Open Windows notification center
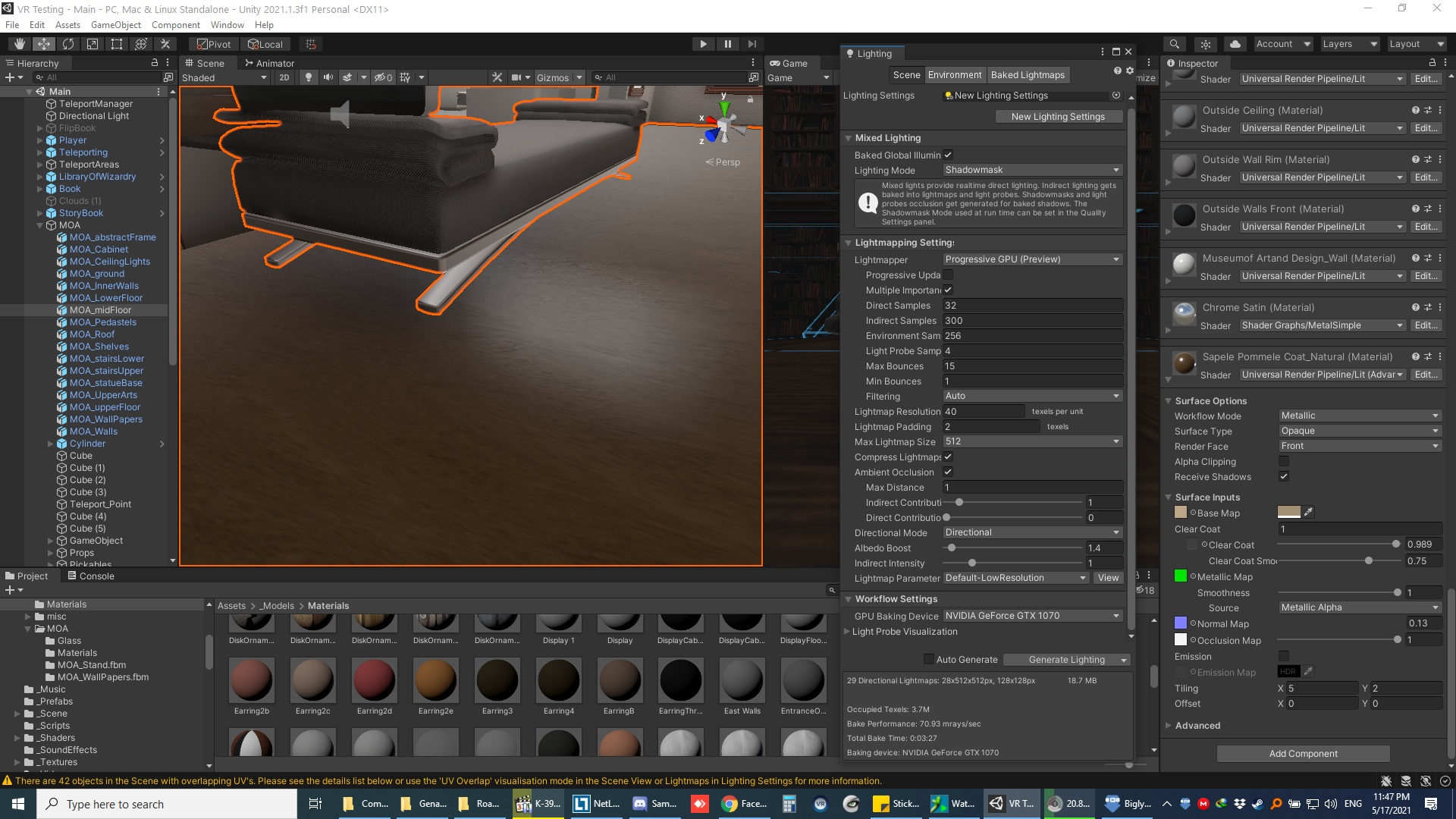The height and width of the screenshot is (819, 1456). click(x=1431, y=804)
